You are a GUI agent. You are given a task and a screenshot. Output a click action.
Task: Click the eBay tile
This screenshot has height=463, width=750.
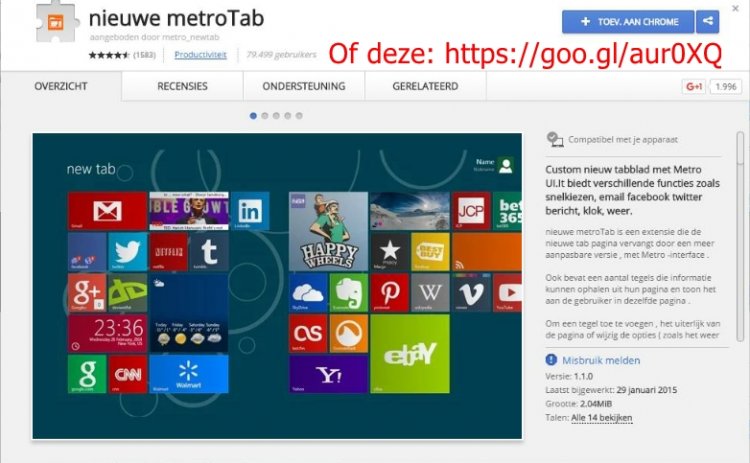410,354
